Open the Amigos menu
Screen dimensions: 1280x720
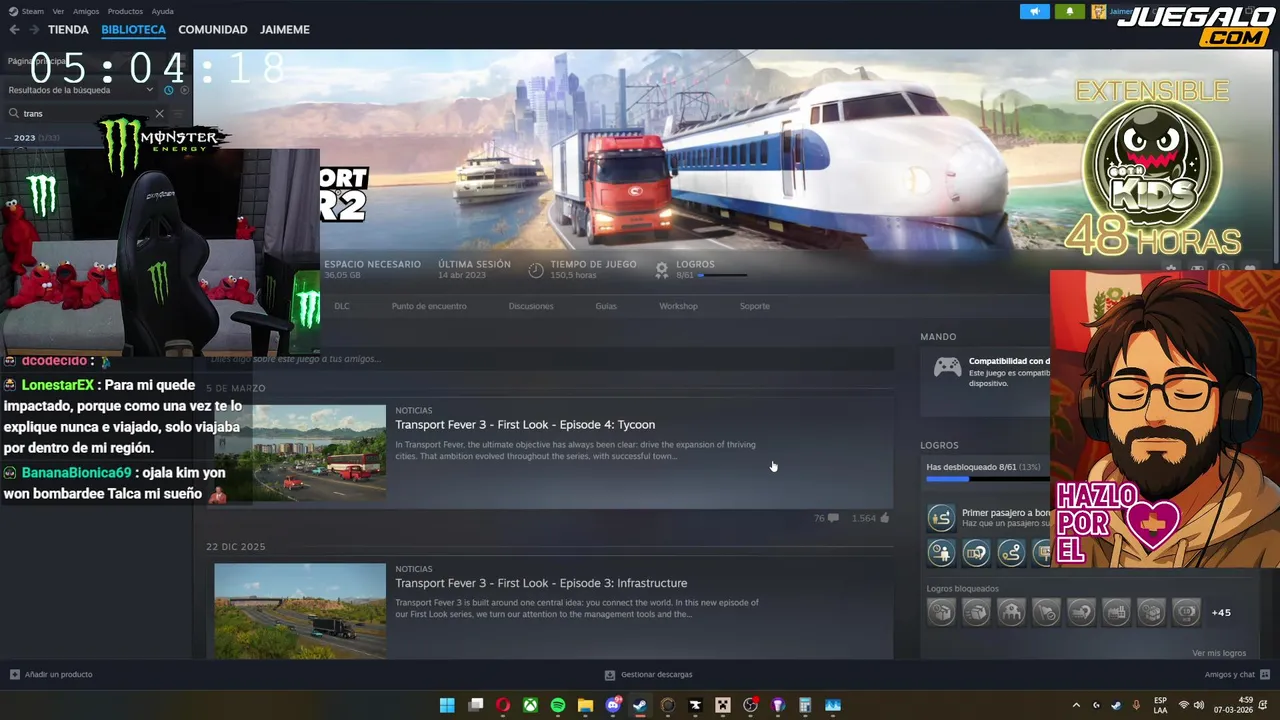[x=86, y=11]
